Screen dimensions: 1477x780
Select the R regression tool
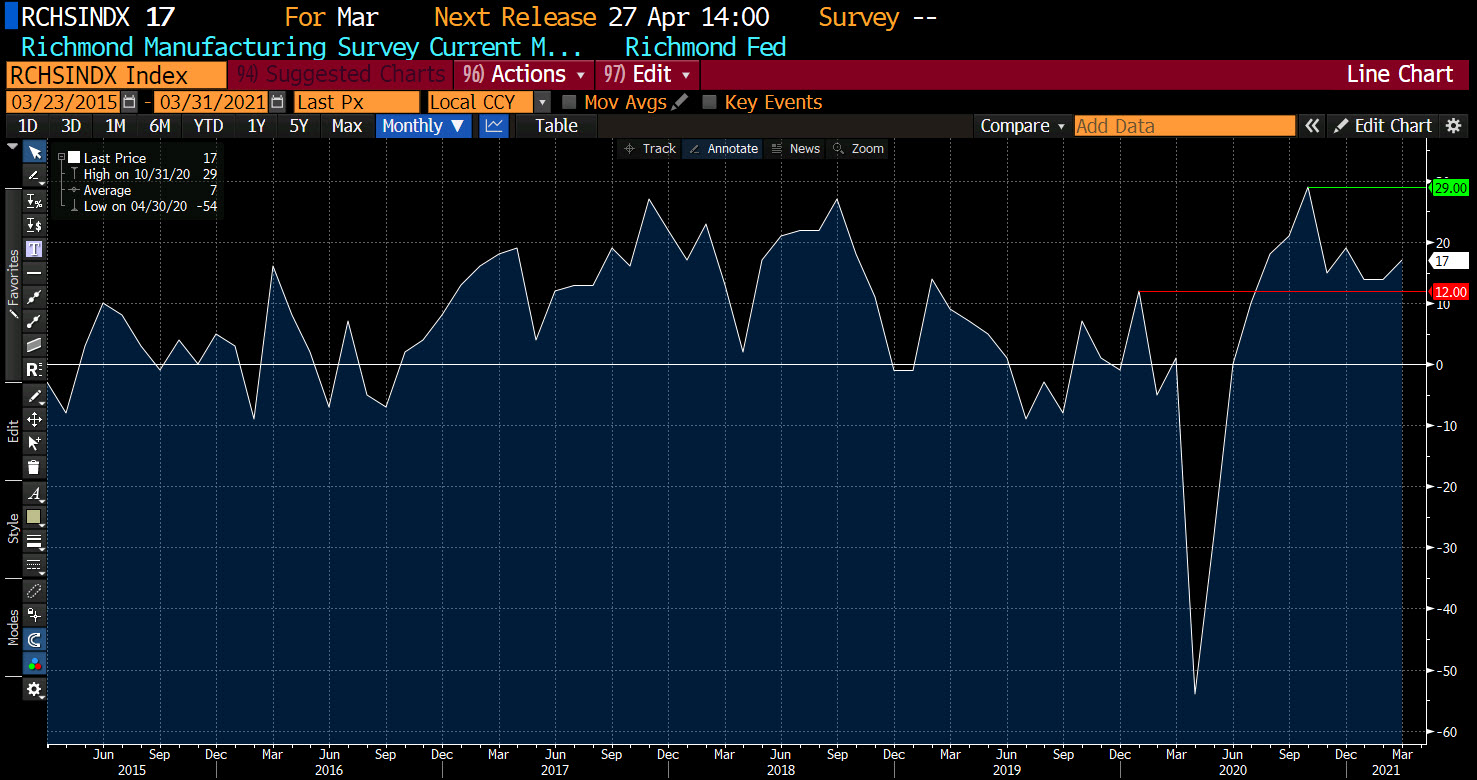[34, 369]
